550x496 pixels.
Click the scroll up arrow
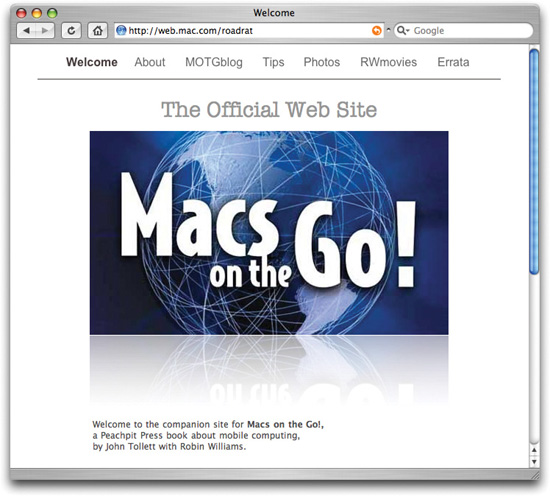[534, 450]
